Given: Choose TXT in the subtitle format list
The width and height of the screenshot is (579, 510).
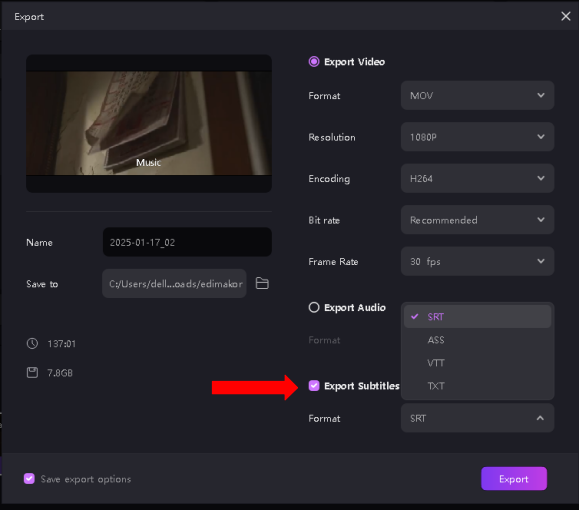Looking at the screenshot, I should tap(477, 386).
